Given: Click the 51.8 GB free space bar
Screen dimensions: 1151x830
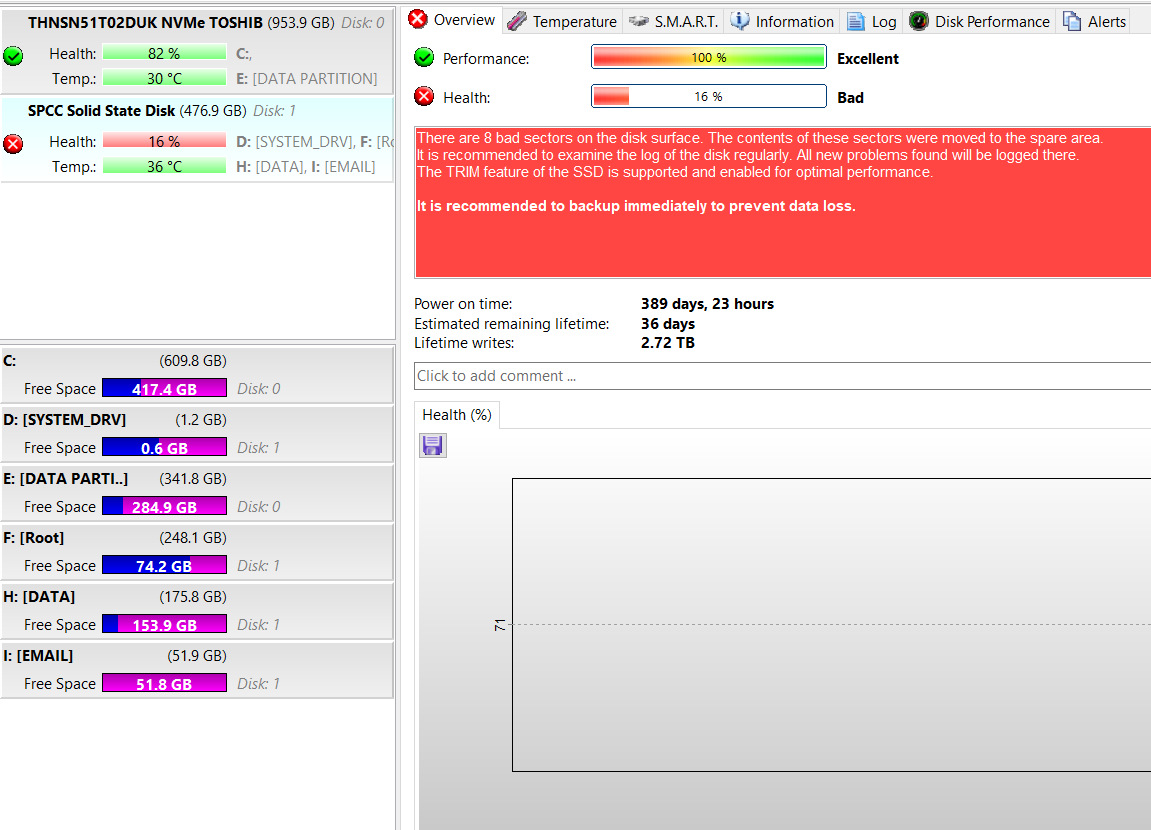Looking at the screenshot, I should [x=164, y=683].
